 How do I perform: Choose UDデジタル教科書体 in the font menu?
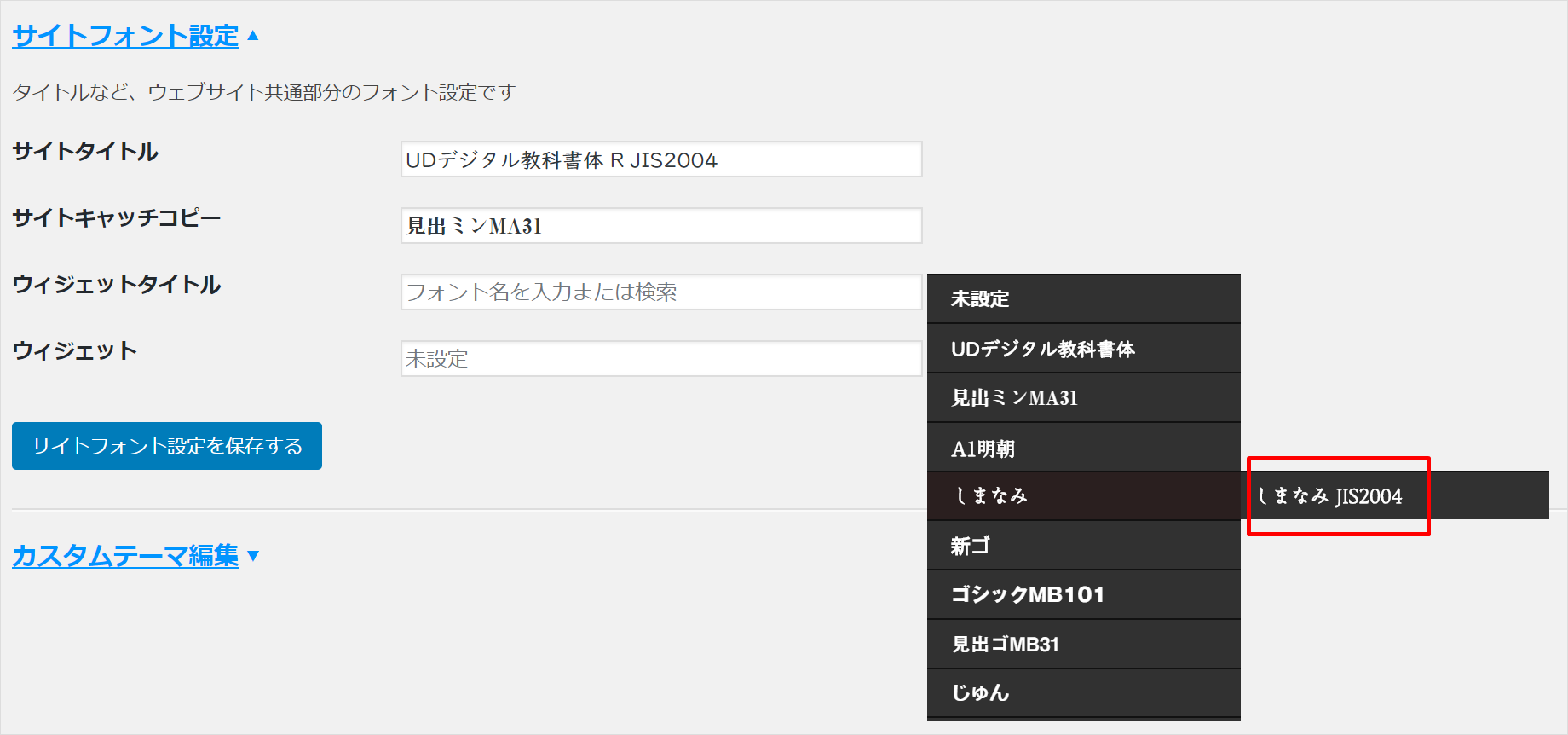pyautogui.click(x=1083, y=349)
